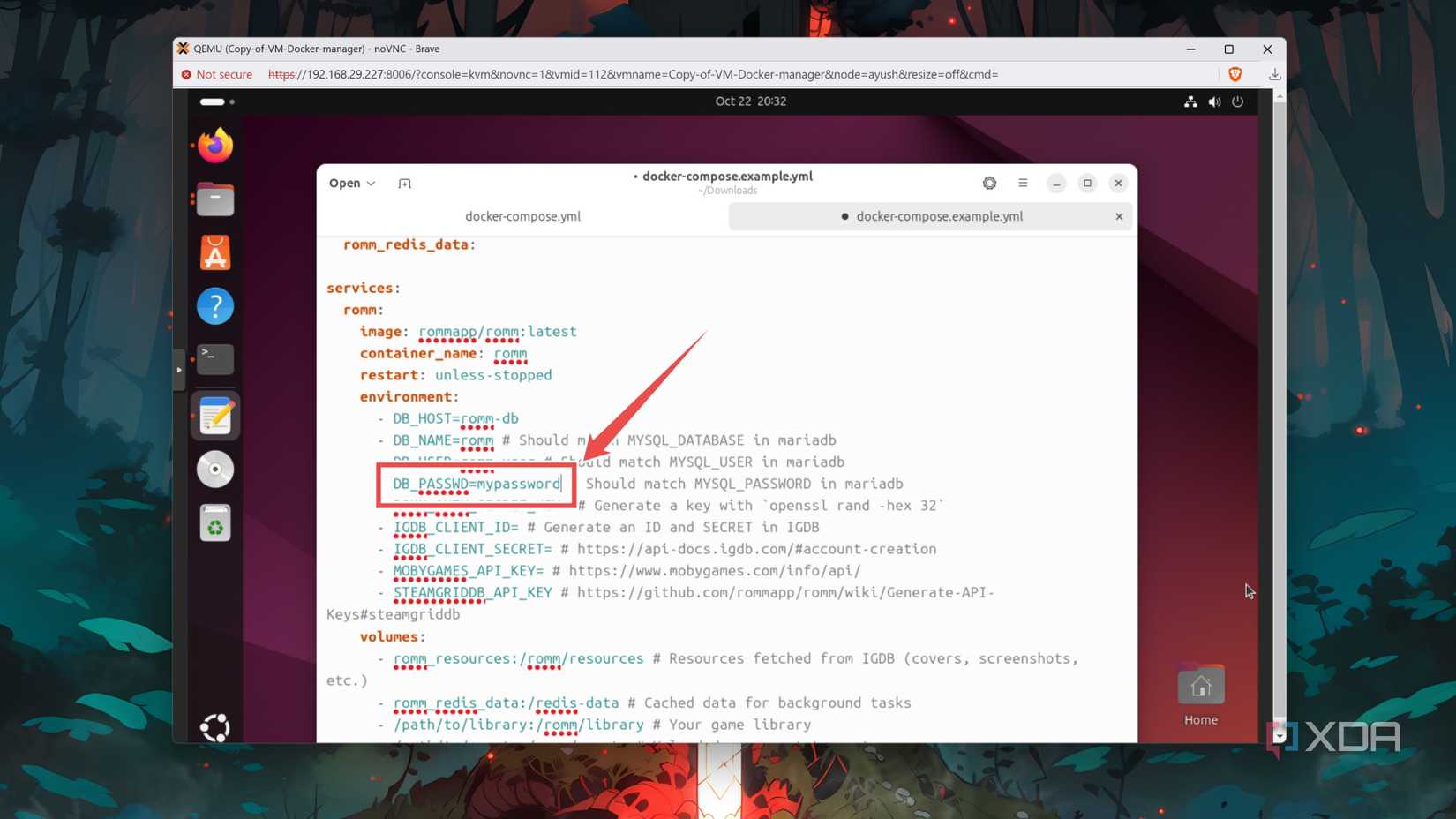This screenshot has width=1456, height=819.
Task: Select the Text Editor dock icon
Action: tap(214, 416)
